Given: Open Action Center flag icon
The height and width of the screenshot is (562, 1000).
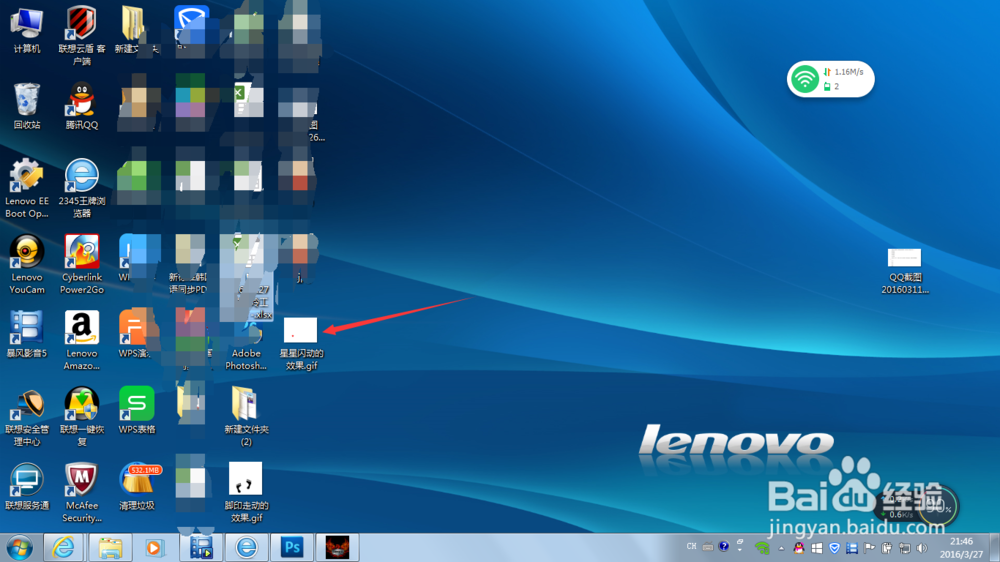Looking at the screenshot, I should coord(869,548).
